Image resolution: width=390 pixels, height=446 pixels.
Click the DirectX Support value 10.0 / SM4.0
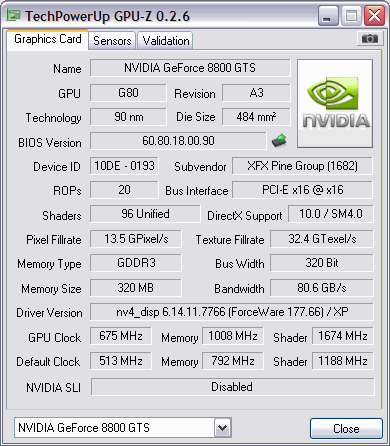tap(331, 214)
